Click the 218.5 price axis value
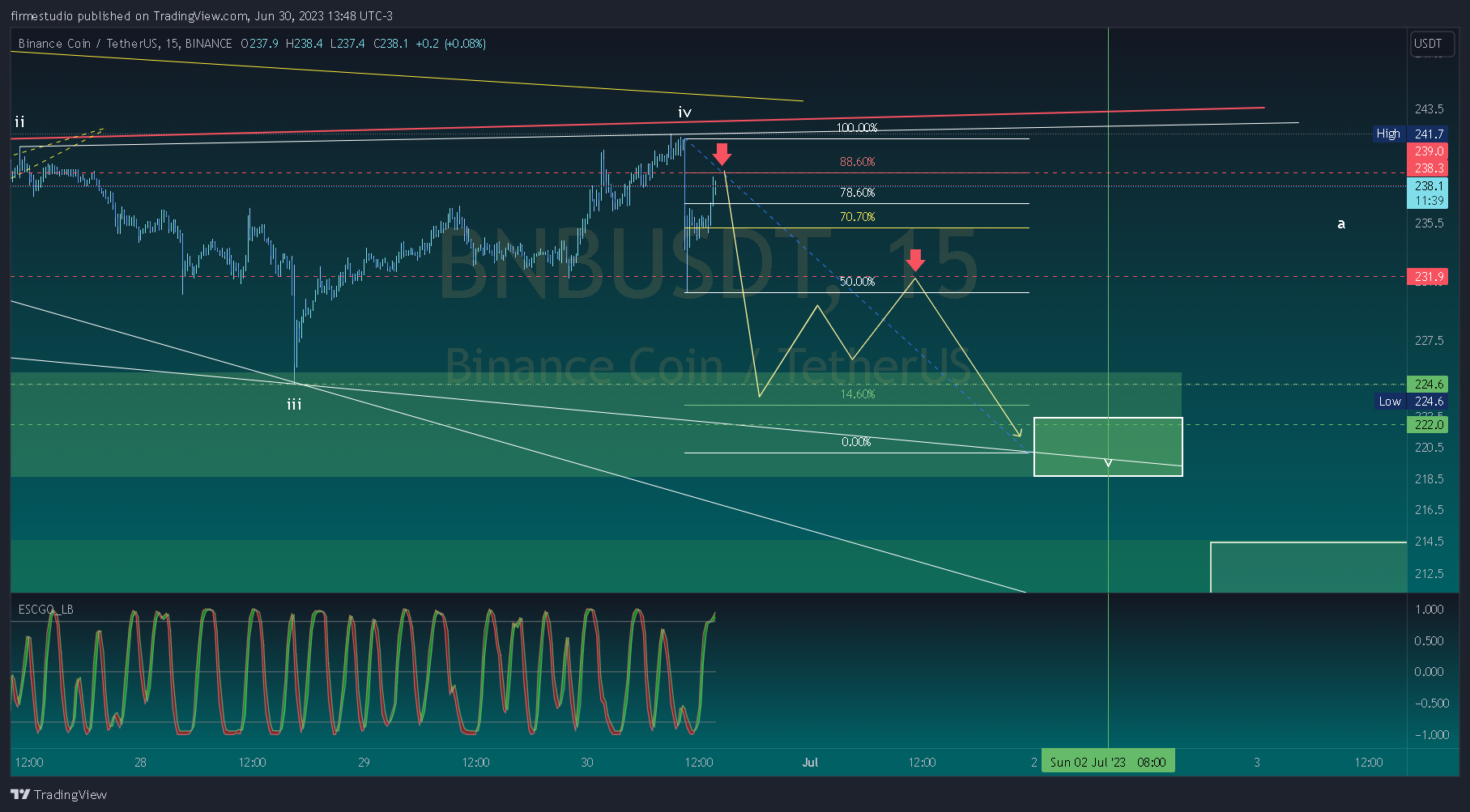The height and width of the screenshot is (812, 1470). (1429, 479)
